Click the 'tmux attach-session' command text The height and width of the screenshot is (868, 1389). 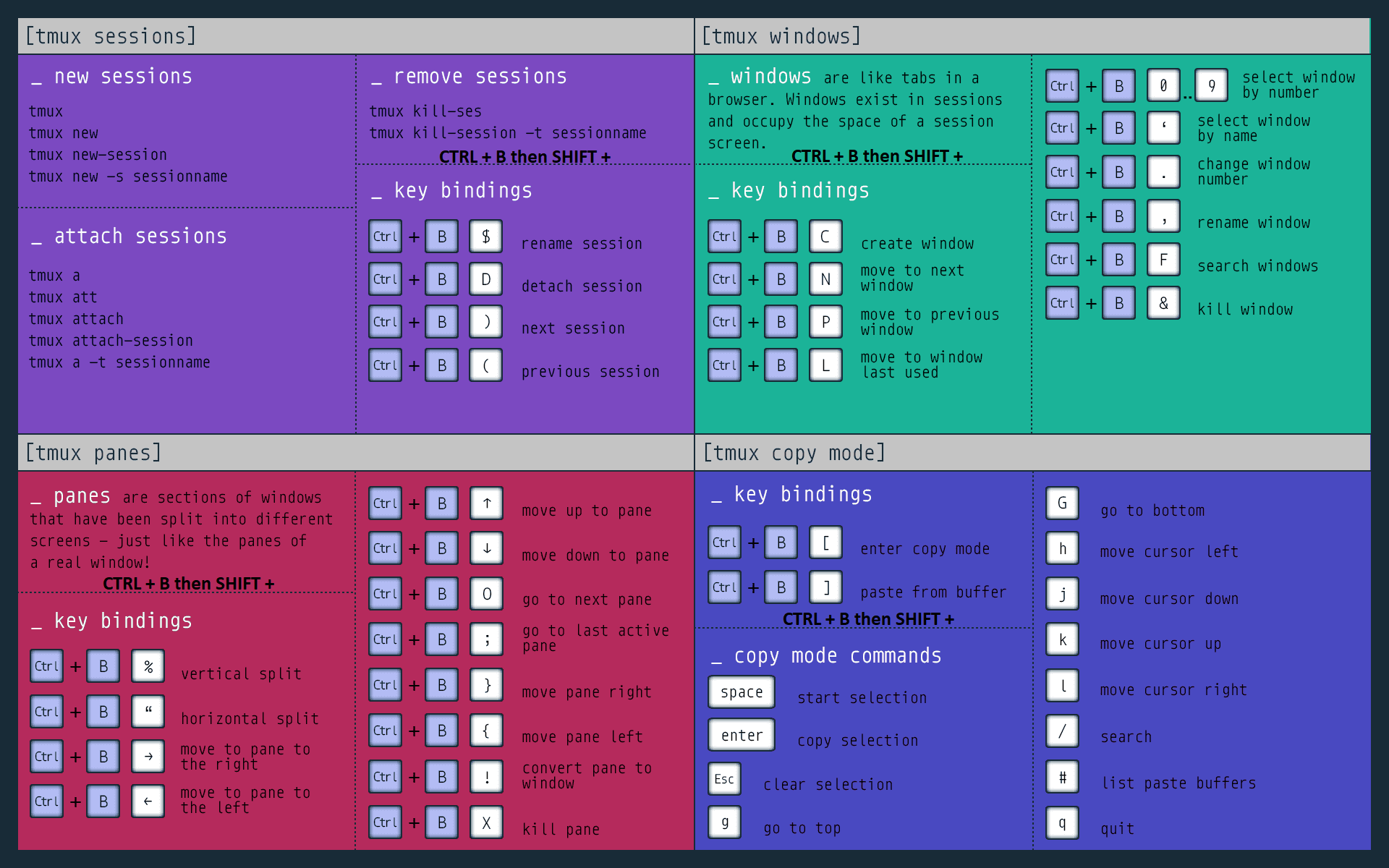coord(111,341)
